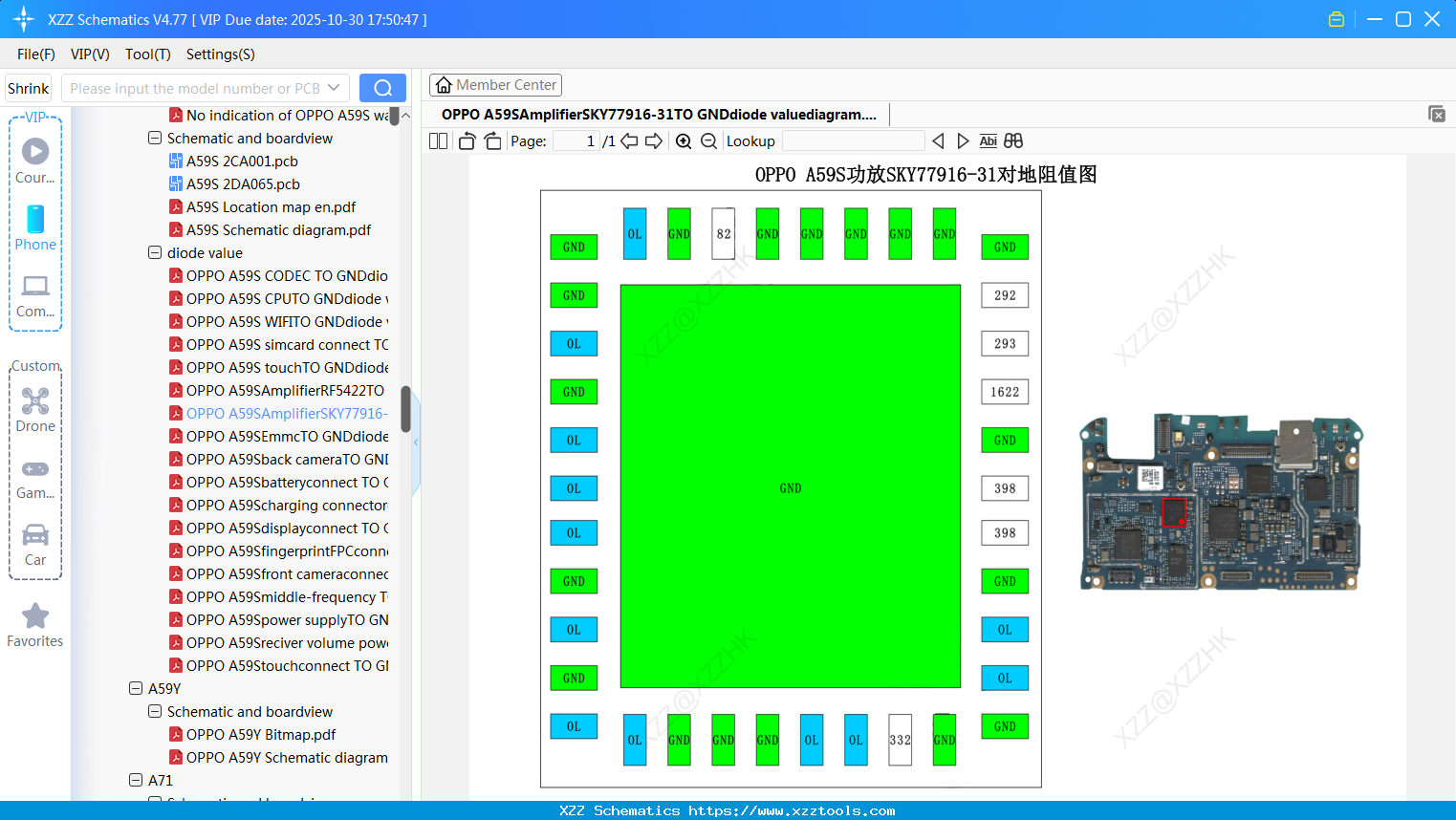Toggle the Abi whole-word match option
Image resolution: width=1456 pixels, height=820 pixels.
[988, 140]
